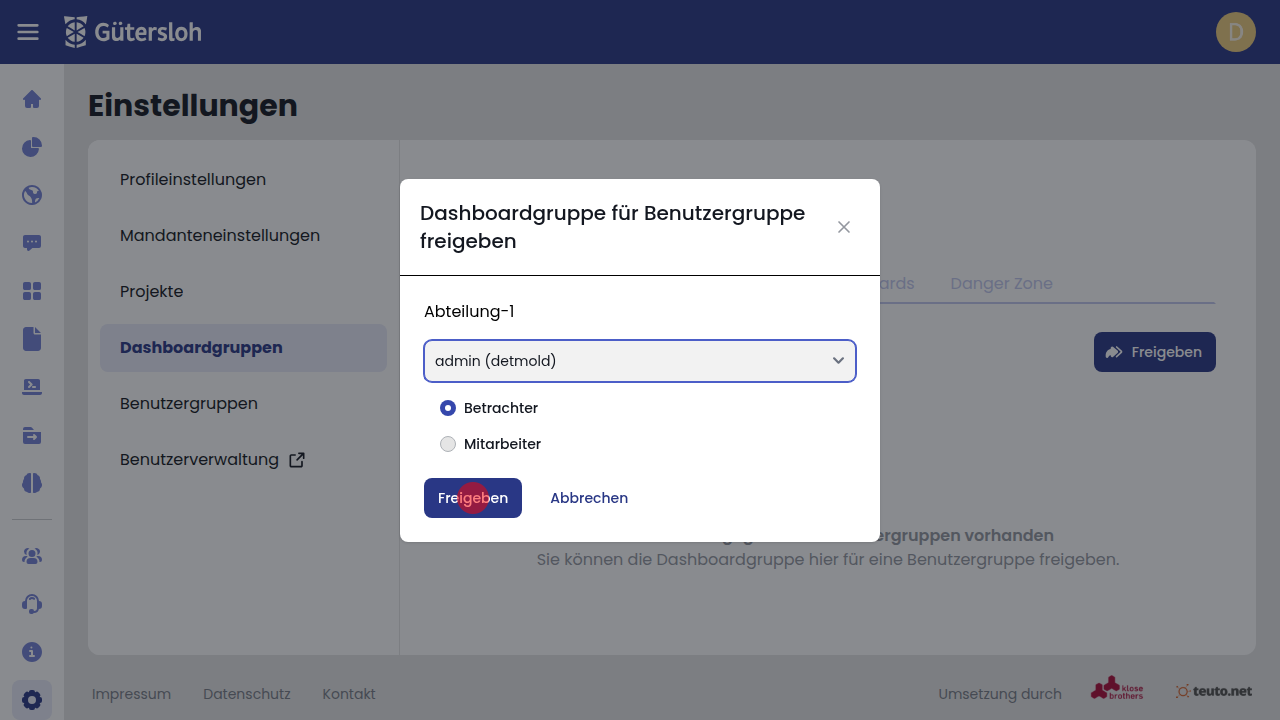Expand the admin (detmold) user group dropdown
Viewport: 1280px width, 720px height.
[640, 361]
